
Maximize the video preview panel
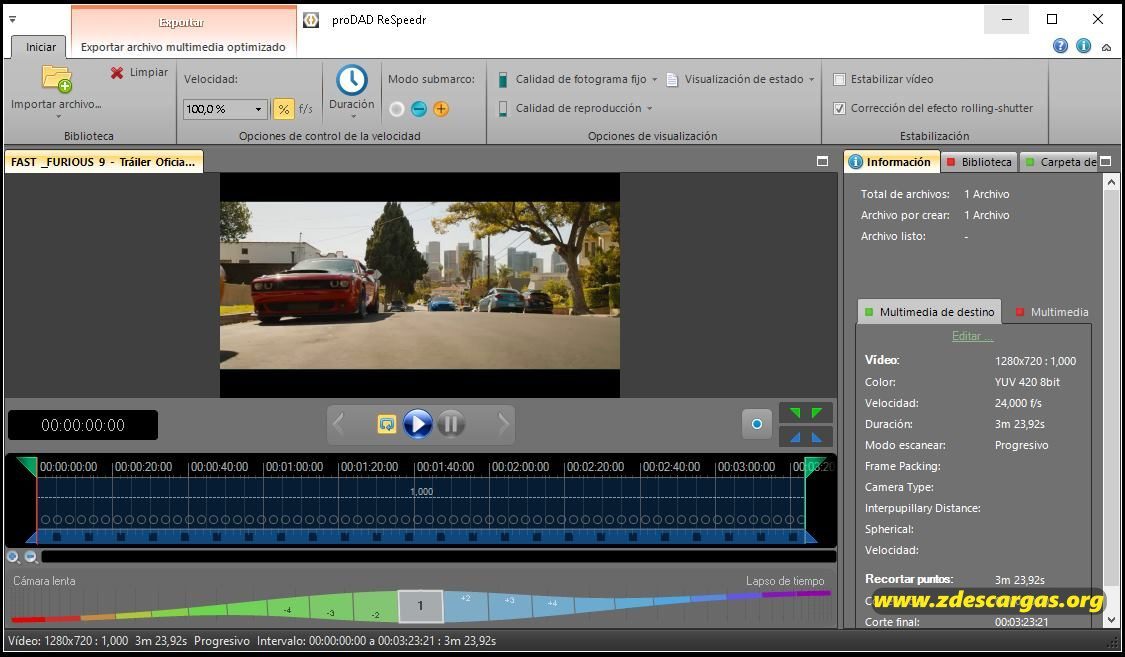coord(822,161)
